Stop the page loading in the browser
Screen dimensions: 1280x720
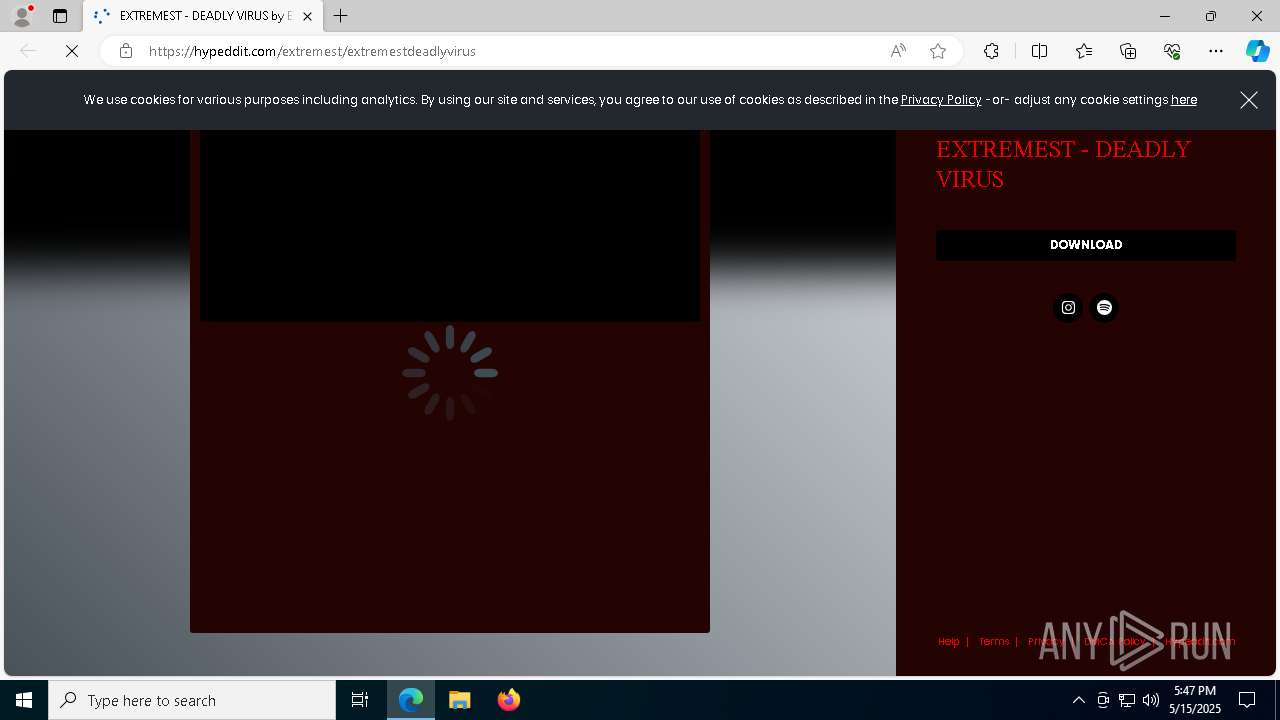(72, 51)
